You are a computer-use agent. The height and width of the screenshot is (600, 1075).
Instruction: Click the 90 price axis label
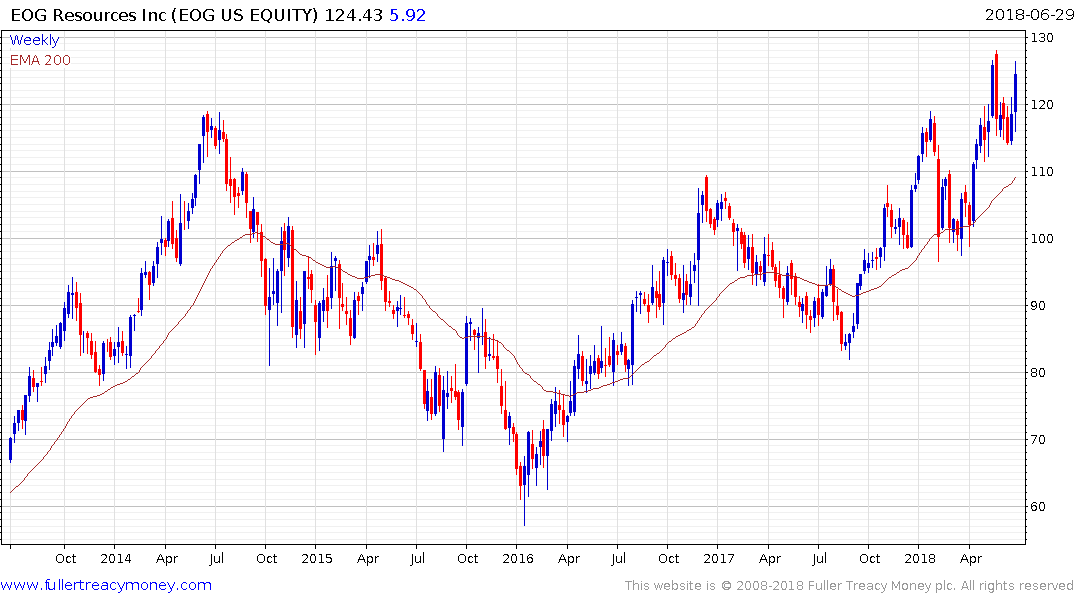click(1039, 306)
